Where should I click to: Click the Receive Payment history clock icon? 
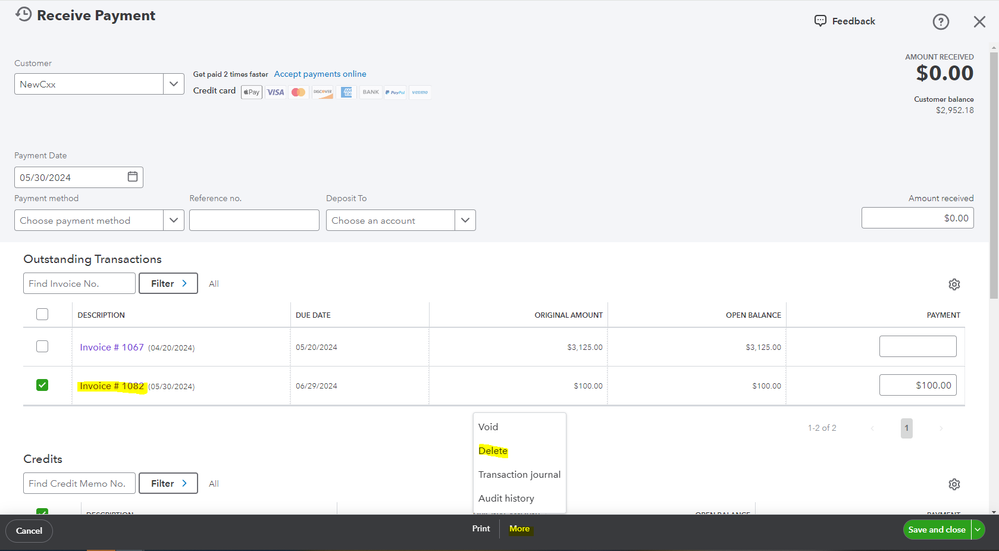(23, 14)
